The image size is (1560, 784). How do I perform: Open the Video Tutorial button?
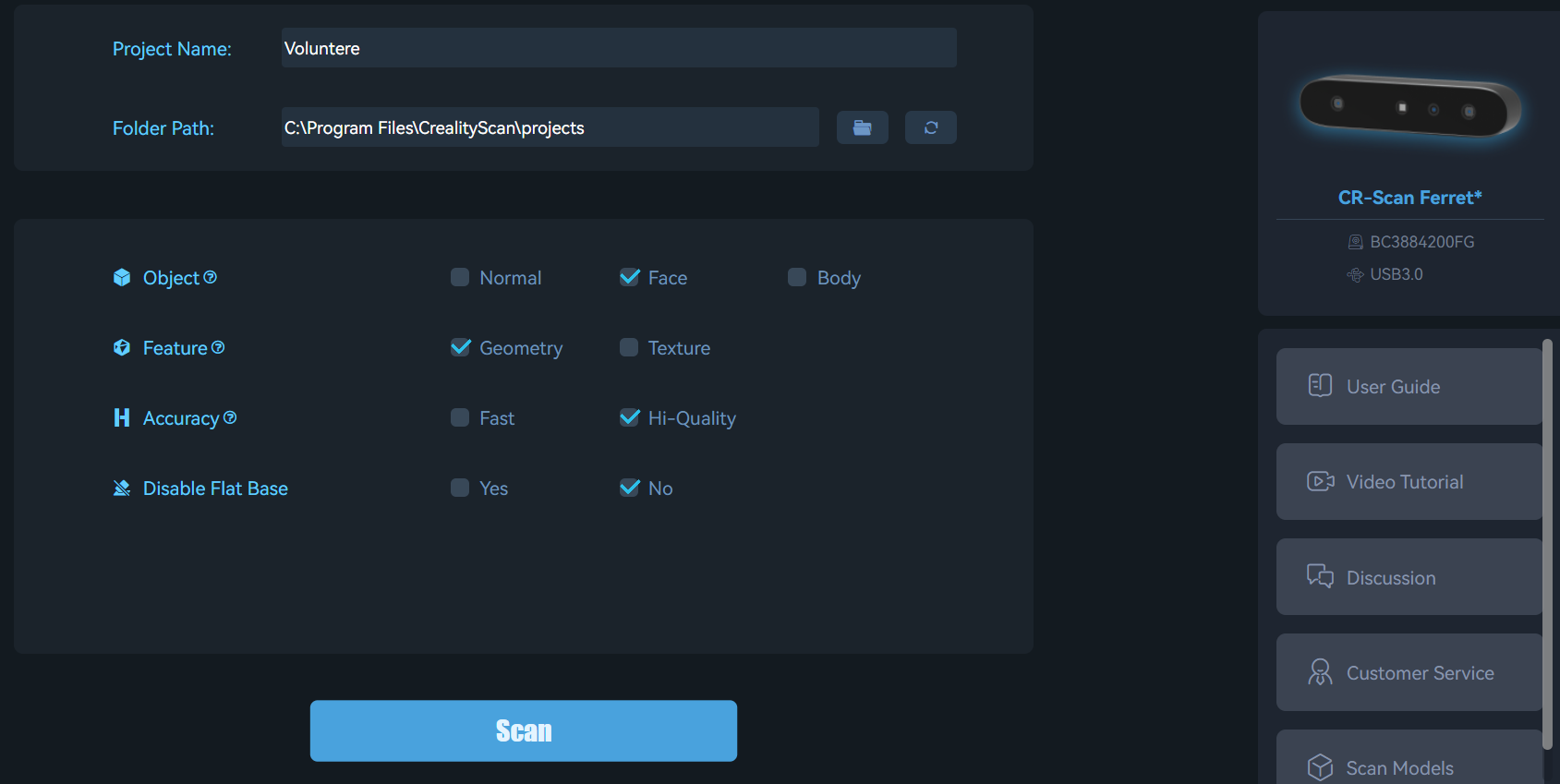point(1409,481)
